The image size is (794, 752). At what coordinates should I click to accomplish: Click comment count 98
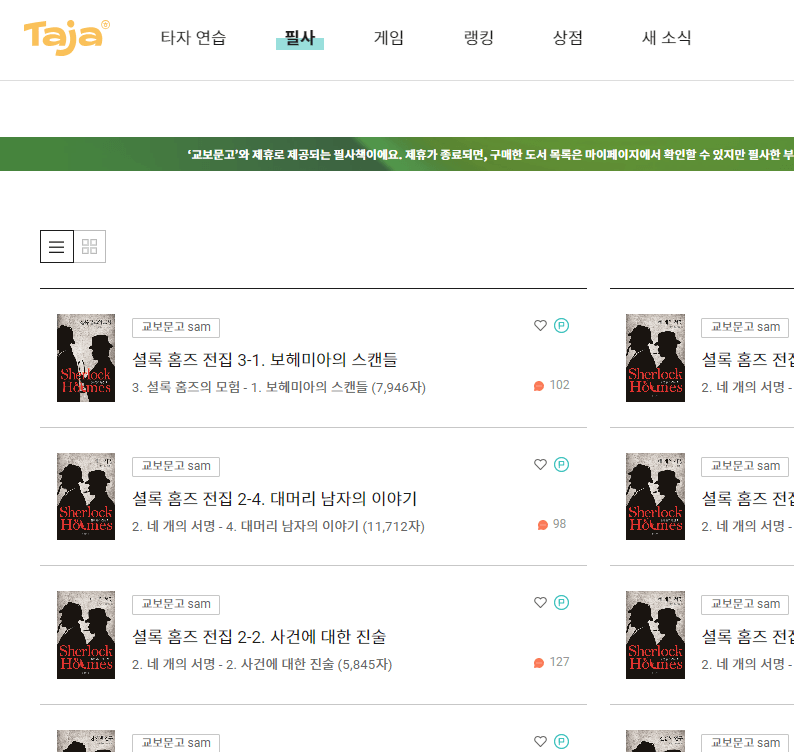(x=560, y=524)
